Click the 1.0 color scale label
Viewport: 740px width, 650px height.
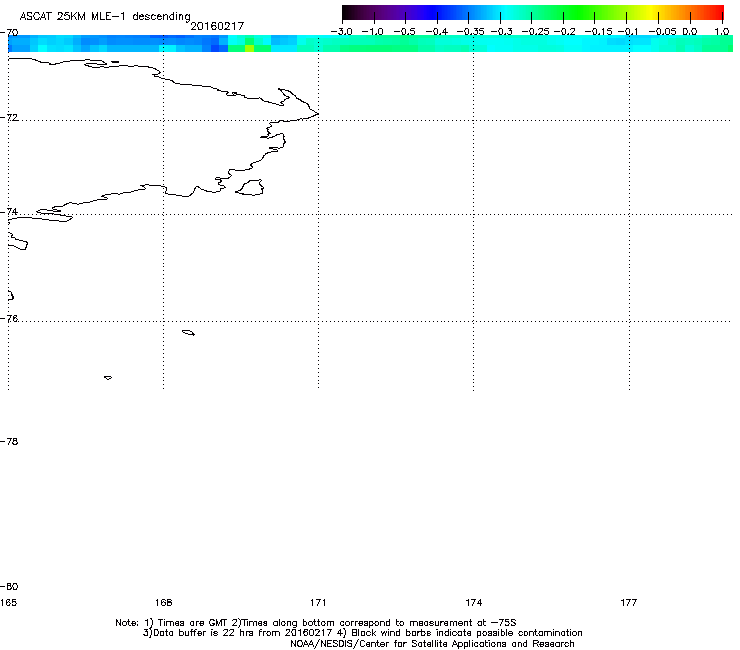pyautogui.click(x=722, y=32)
